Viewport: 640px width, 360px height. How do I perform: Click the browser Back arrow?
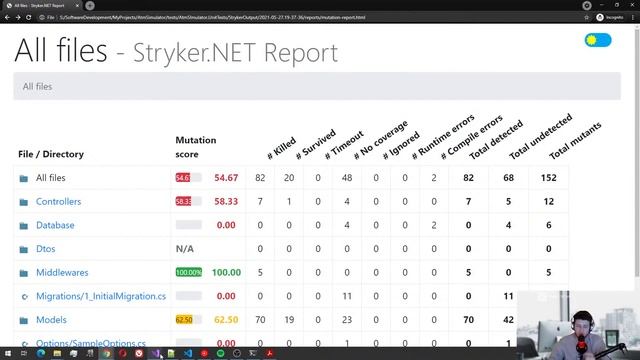(x=7, y=17)
